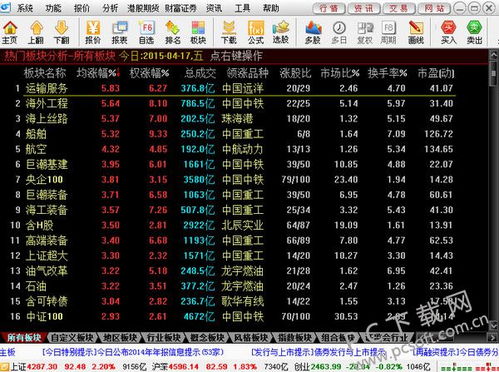Click the 上翻 page-up arrow icon
The image size is (499, 372).
coord(36,33)
